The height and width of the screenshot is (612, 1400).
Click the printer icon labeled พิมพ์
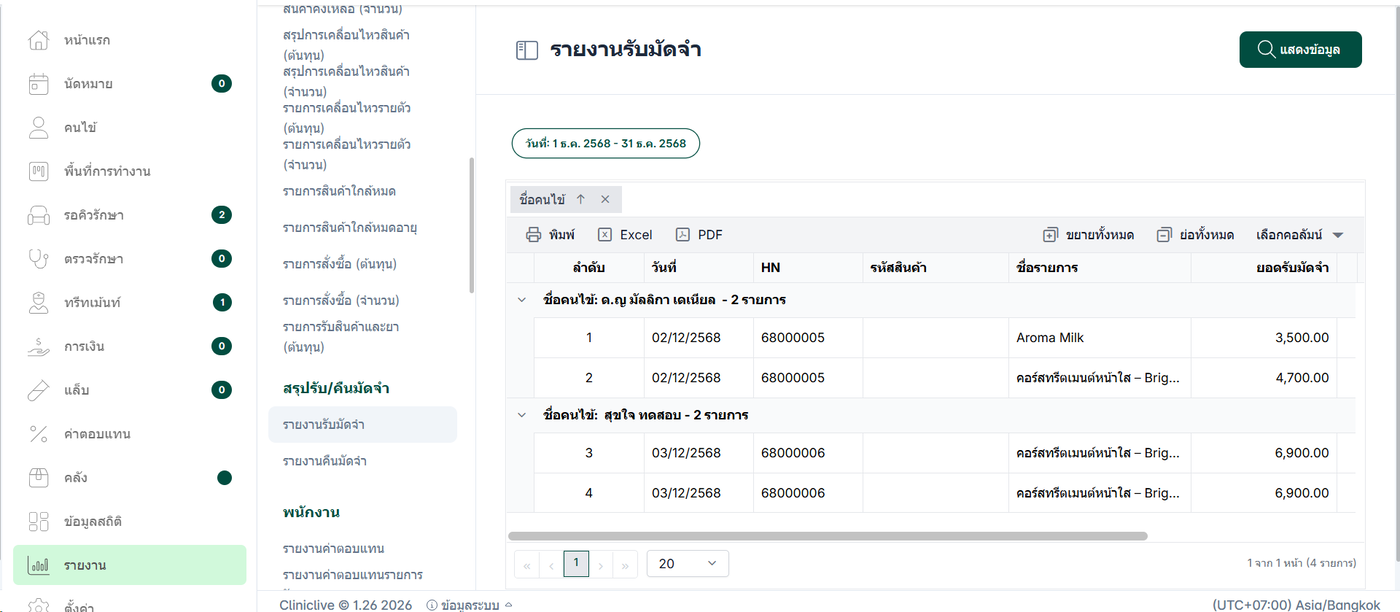pos(534,235)
